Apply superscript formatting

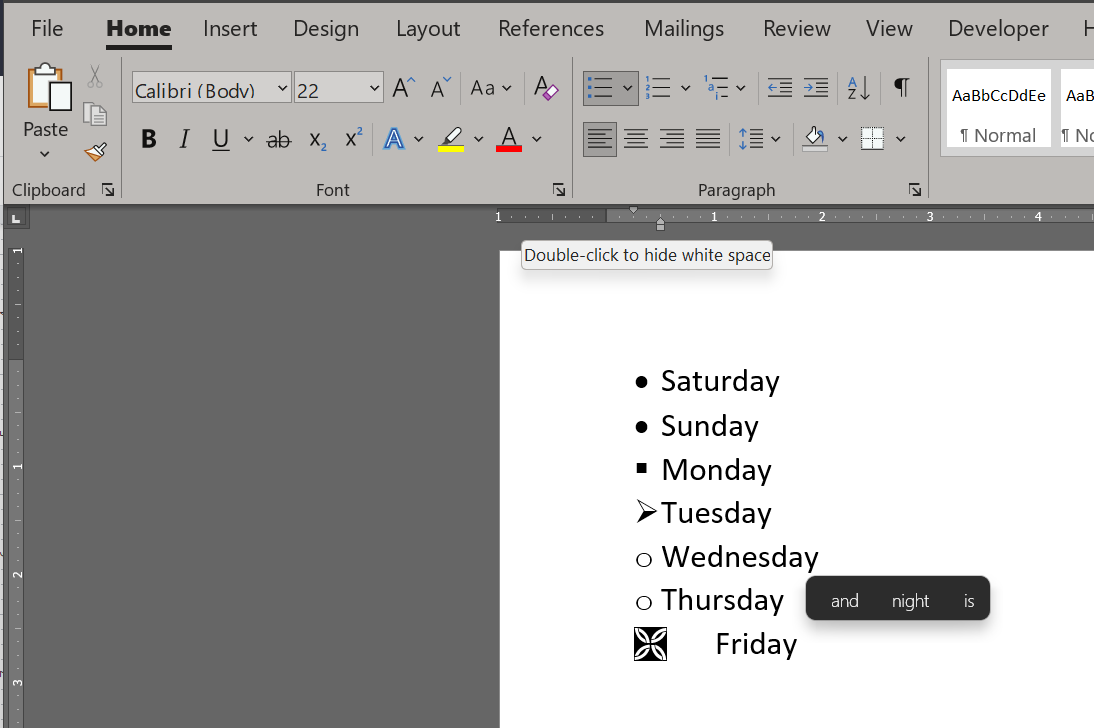pos(354,138)
